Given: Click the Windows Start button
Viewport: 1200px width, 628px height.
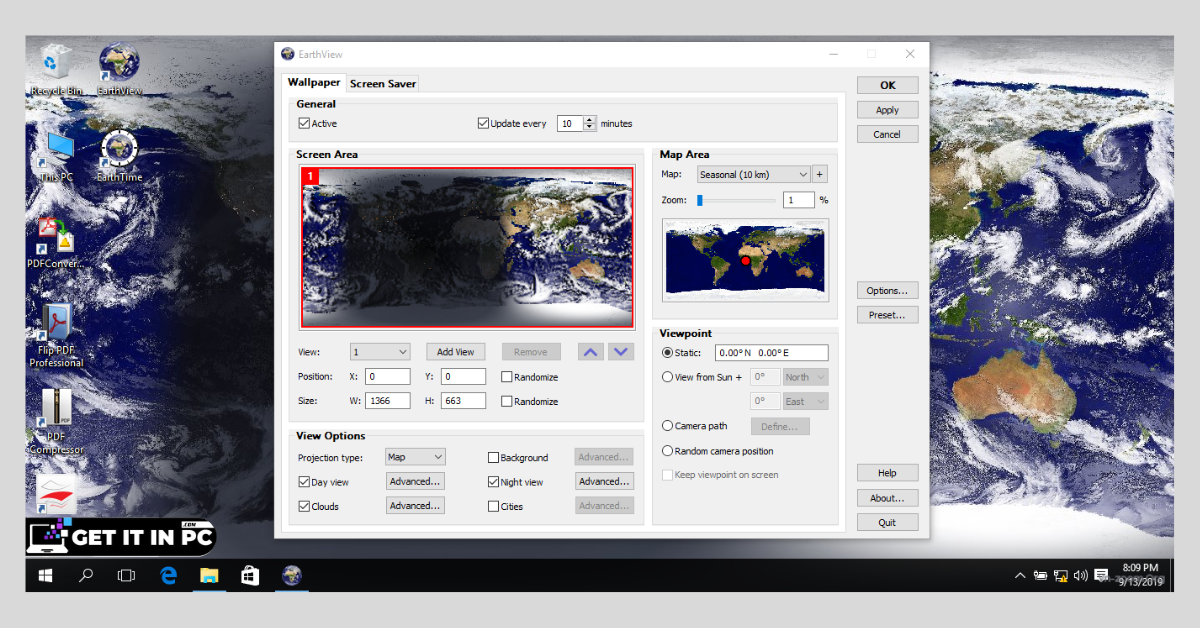Looking at the screenshot, I should point(45,575).
